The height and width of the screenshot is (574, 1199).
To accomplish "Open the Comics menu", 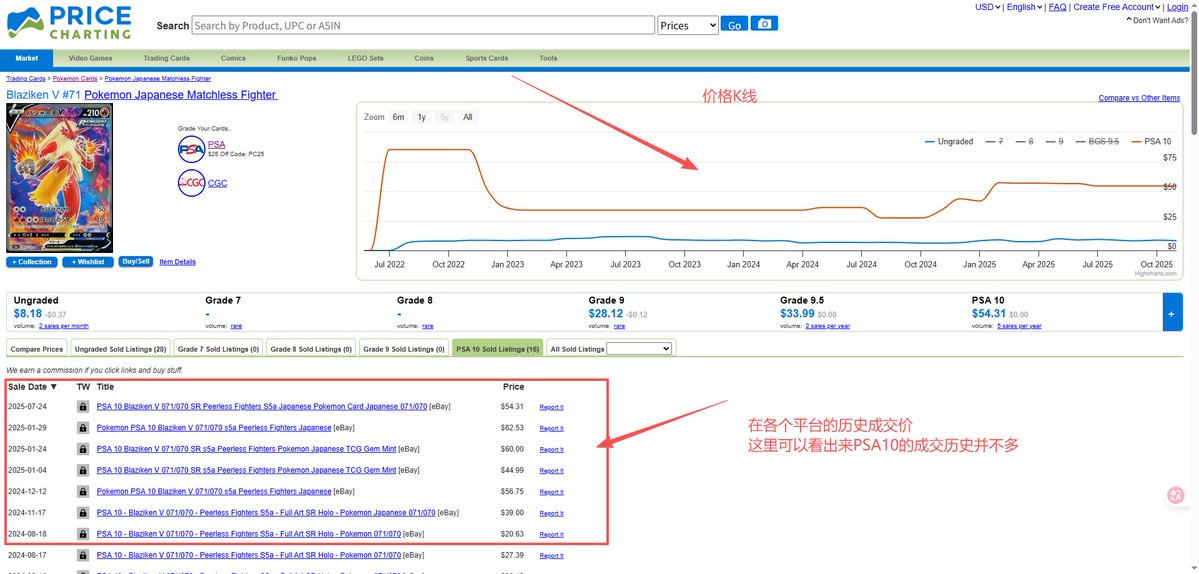I will [233, 58].
